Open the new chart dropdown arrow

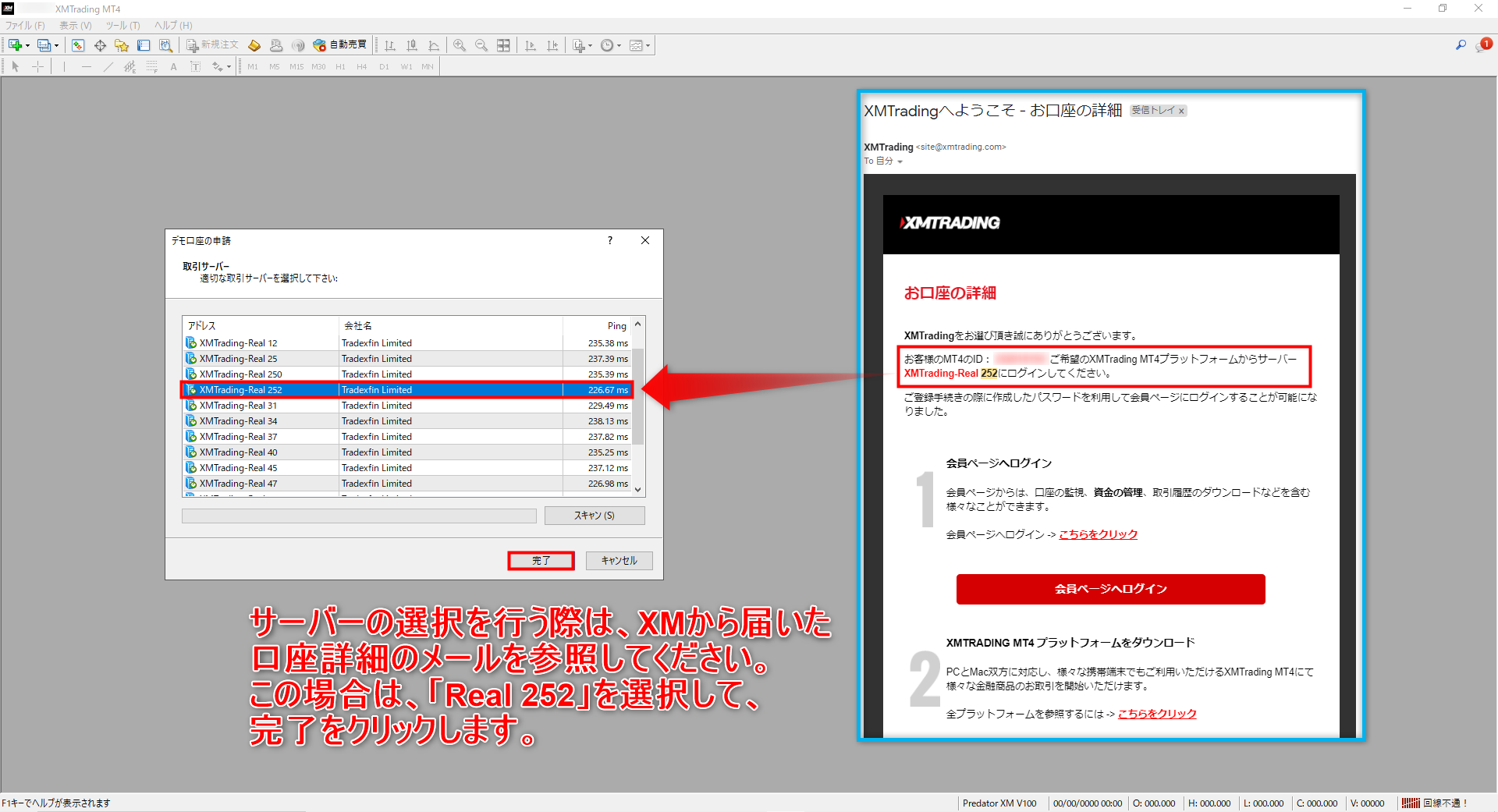pyautogui.click(x=28, y=46)
